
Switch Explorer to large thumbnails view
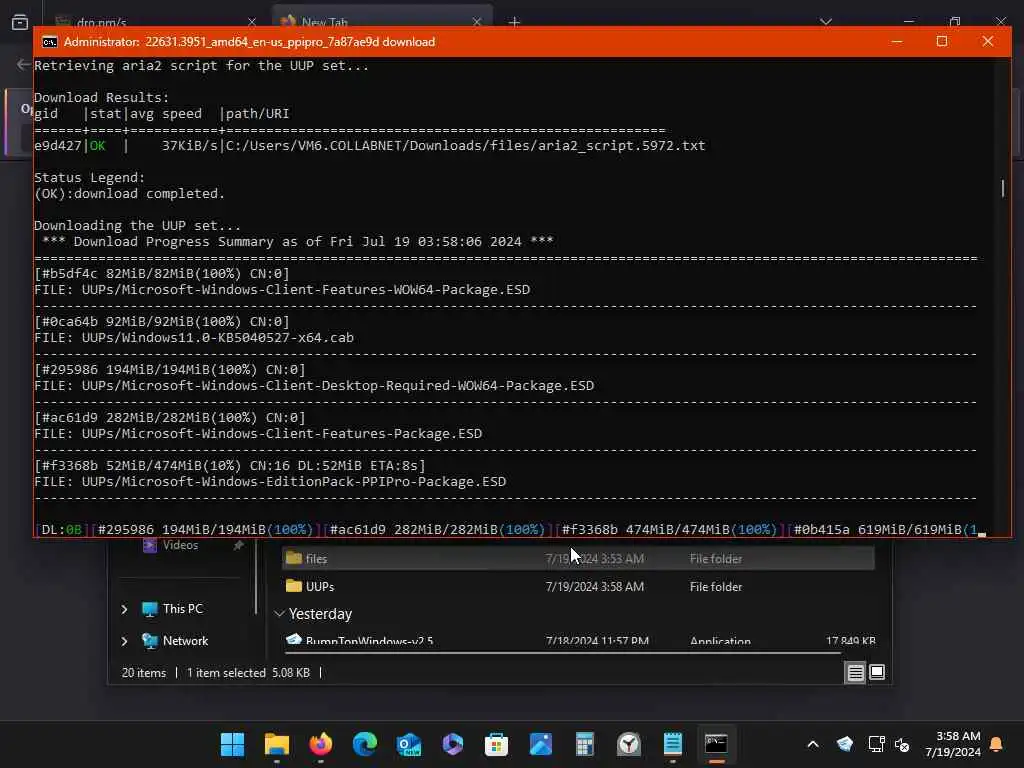(x=877, y=672)
